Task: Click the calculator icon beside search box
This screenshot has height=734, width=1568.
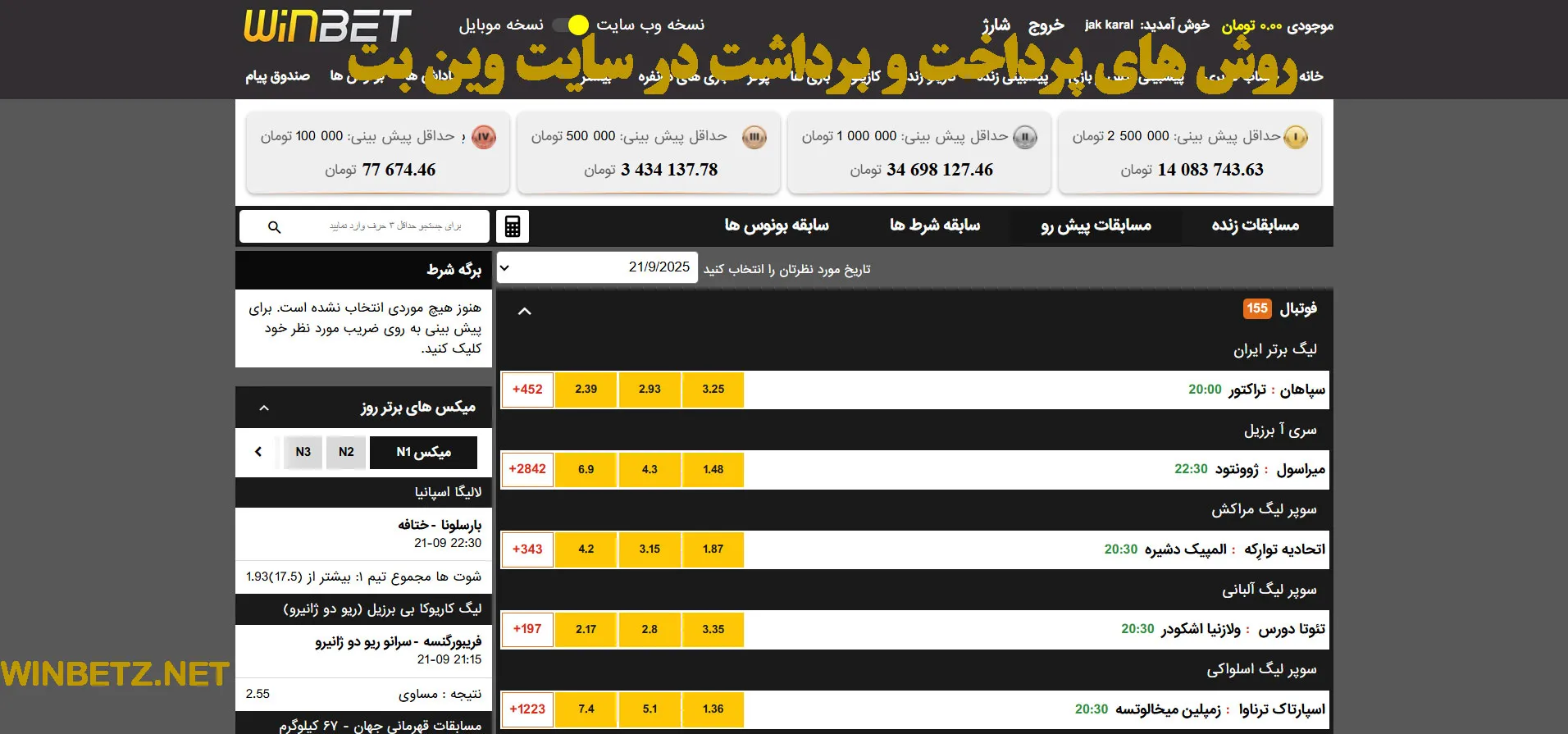Action: [x=513, y=226]
